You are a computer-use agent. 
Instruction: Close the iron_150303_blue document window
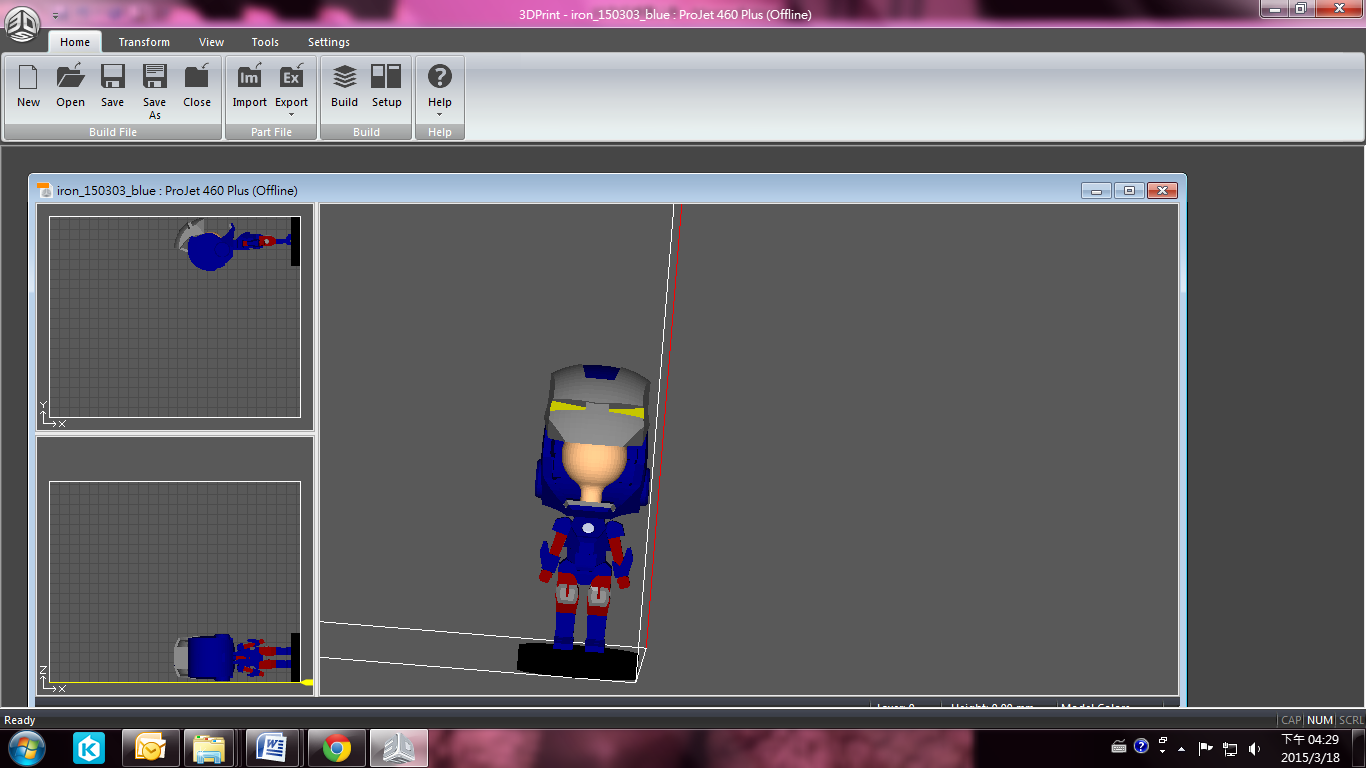point(1161,190)
